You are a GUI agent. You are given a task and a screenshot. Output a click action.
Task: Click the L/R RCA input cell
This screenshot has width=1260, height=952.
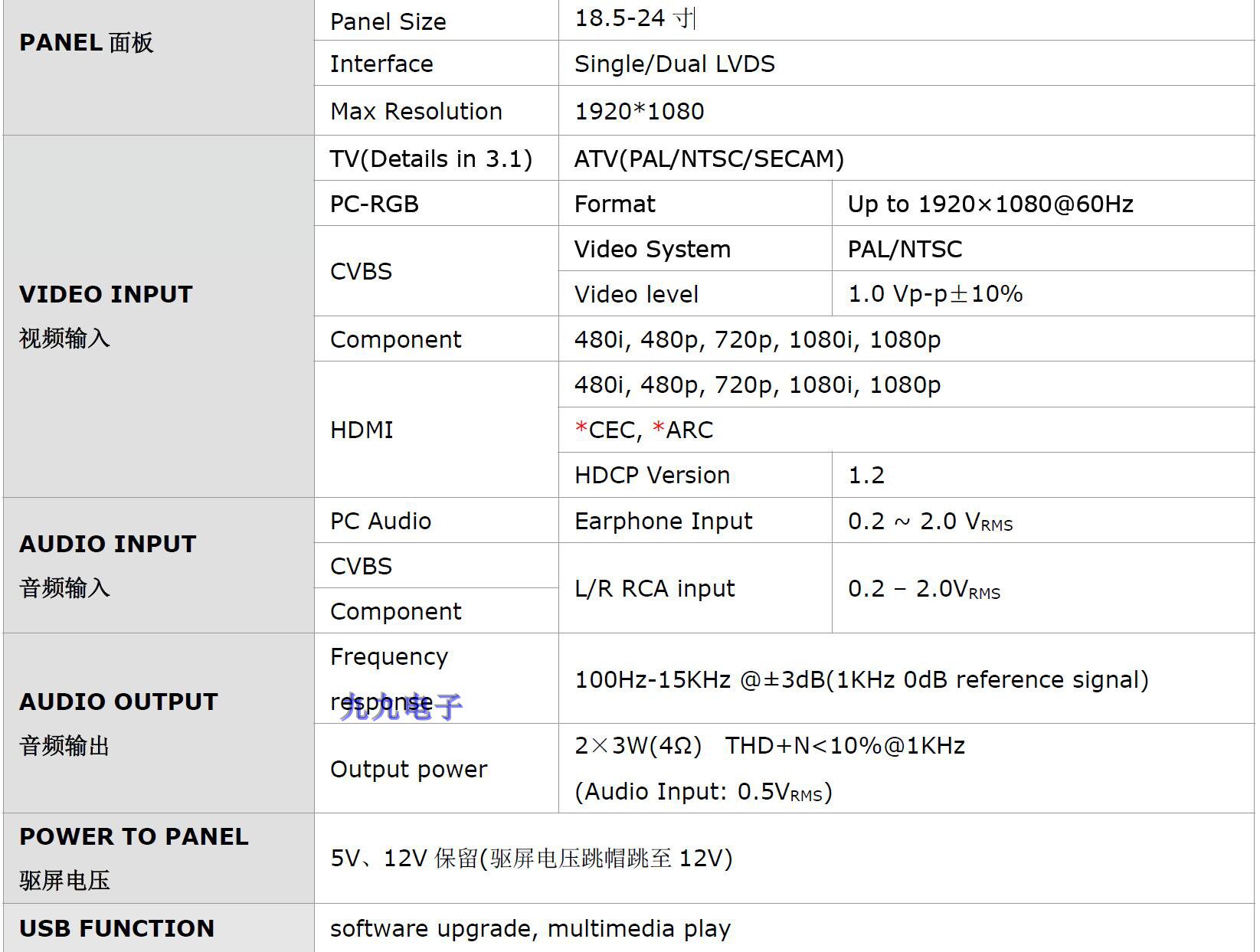pos(654,588)
